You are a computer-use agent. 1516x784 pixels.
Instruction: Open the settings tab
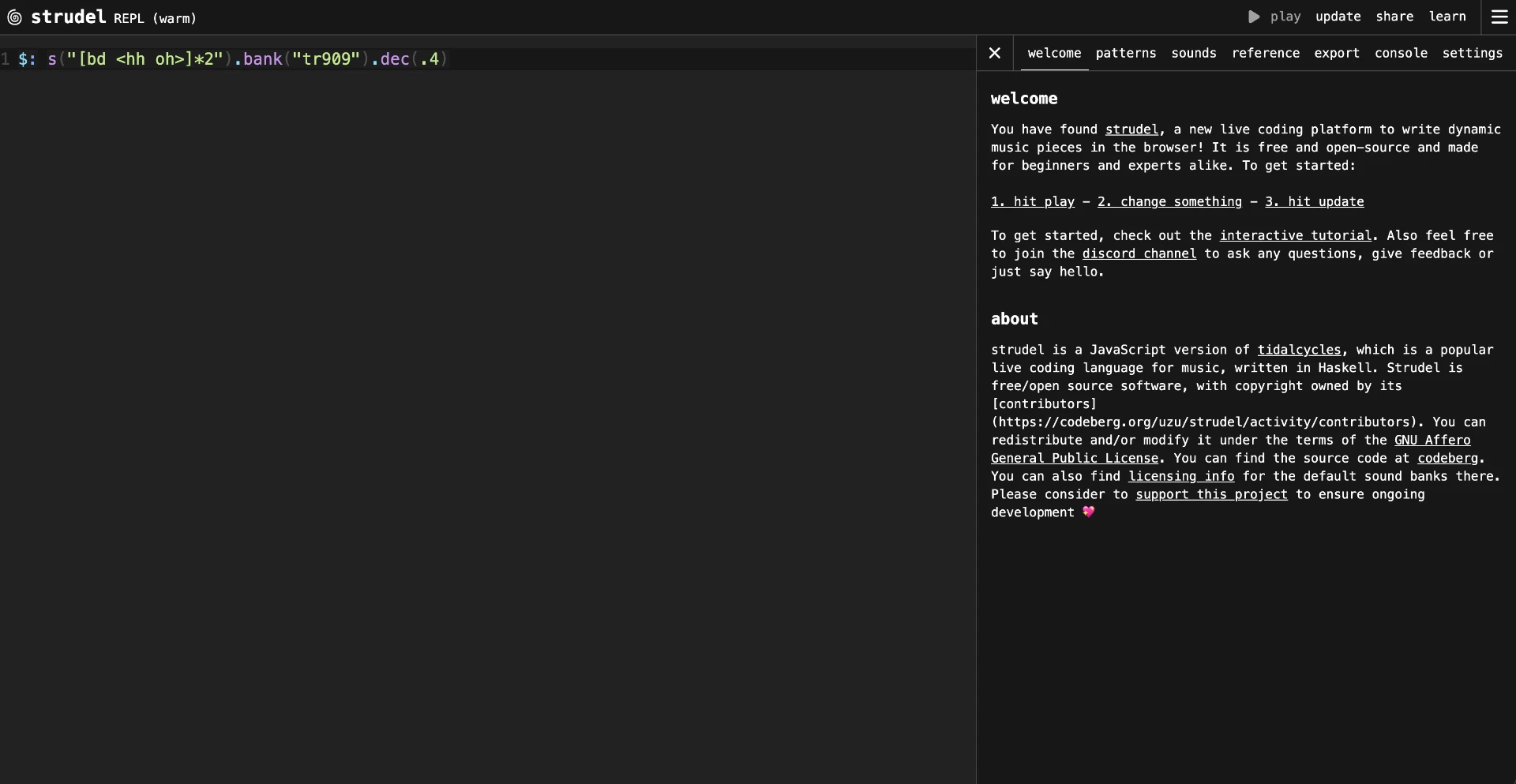point(1472,53)
